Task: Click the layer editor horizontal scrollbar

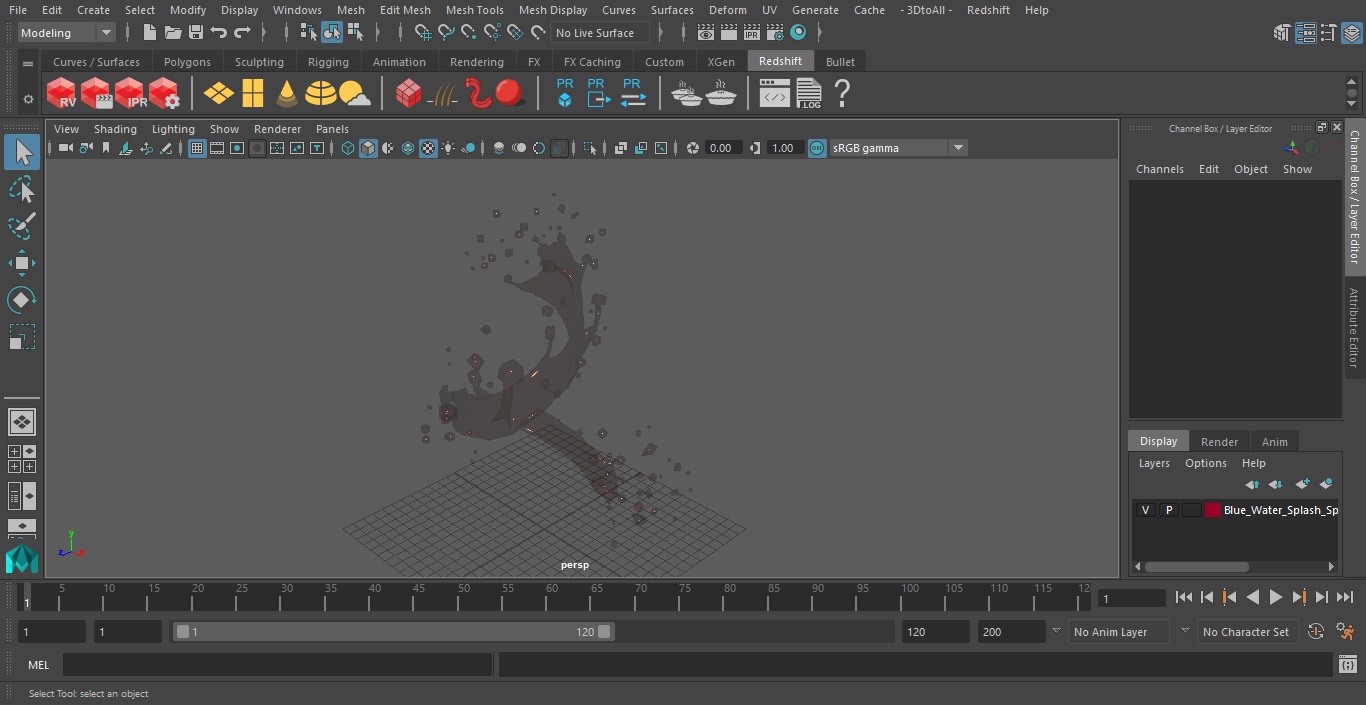Action: click(1196, 566)
